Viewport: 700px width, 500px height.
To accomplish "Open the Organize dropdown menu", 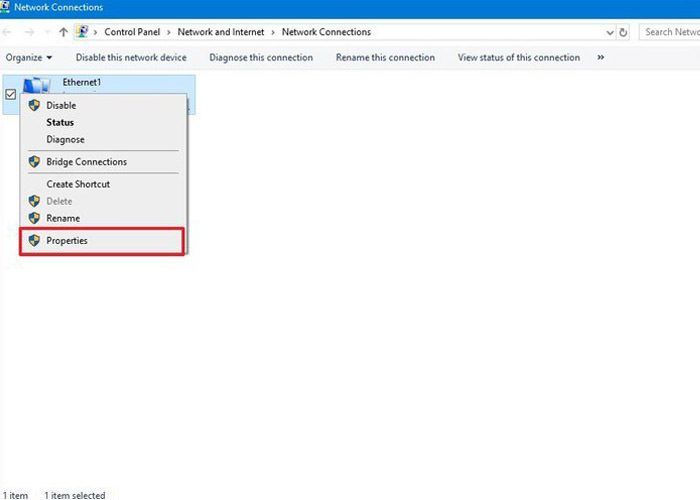I will coord(29,58).
